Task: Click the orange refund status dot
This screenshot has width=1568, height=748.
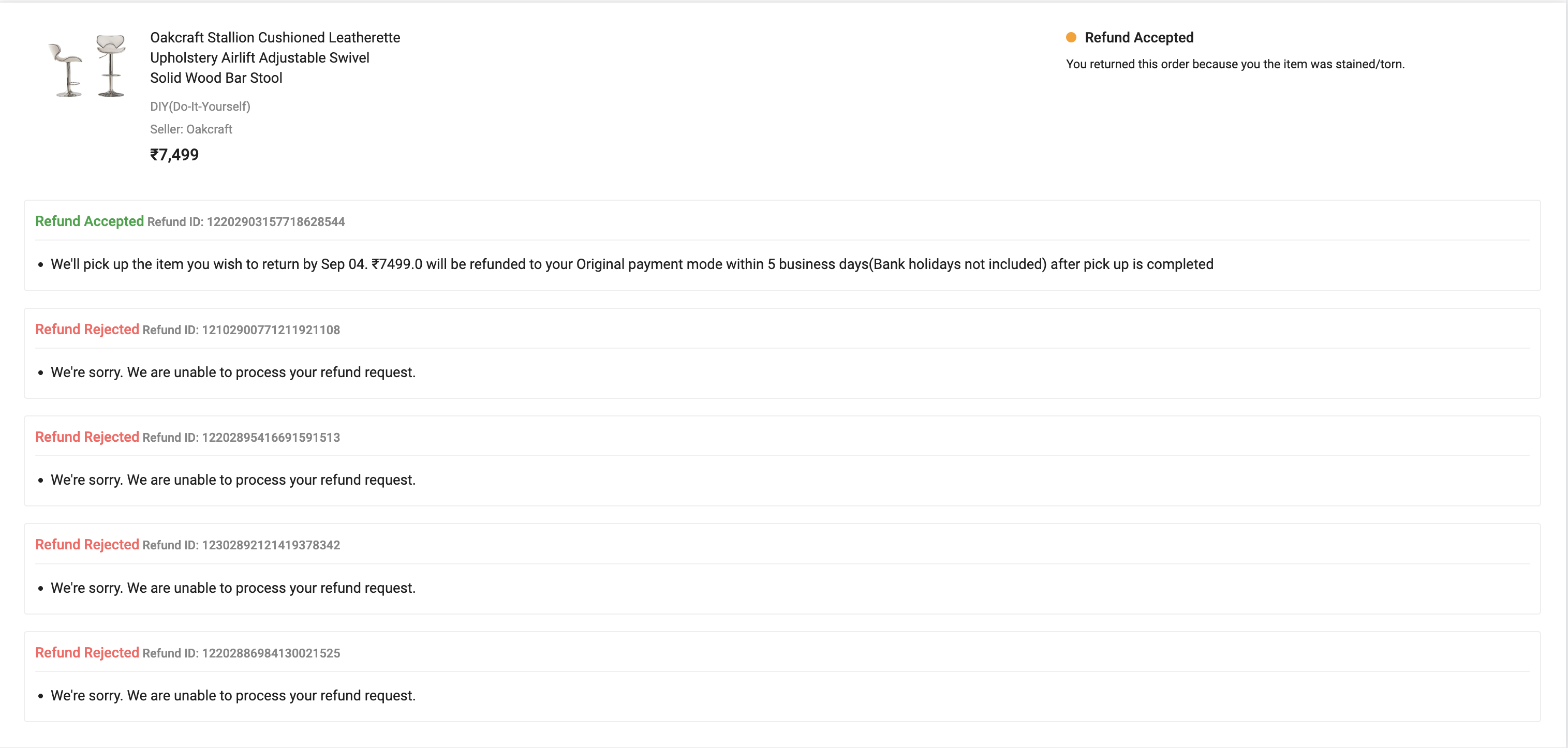Action: pyautogui.click(x=1071, y=38)
